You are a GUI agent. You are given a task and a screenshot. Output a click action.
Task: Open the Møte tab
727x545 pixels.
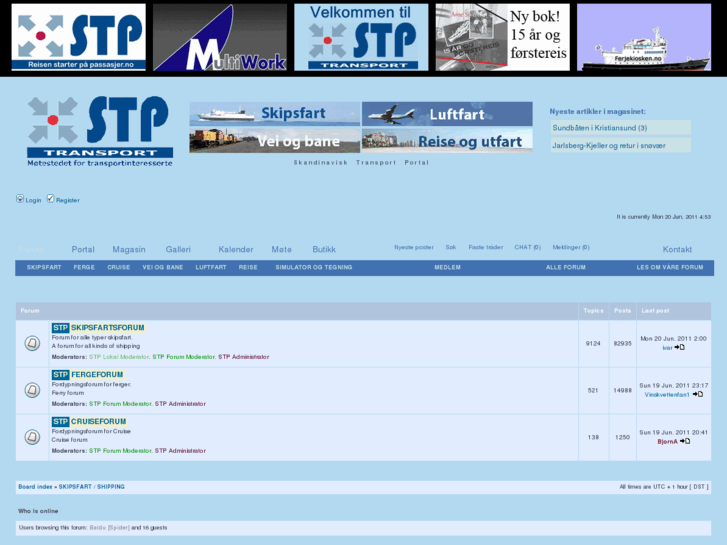coord(281,249)
